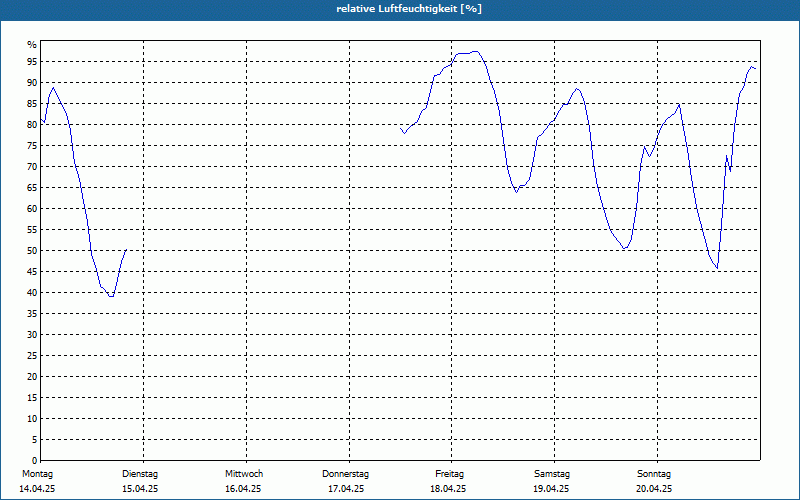Viewport: 800px width, 500px height.
Task: Click the '85' y-axis tick label
Action: tap(32, 104)
